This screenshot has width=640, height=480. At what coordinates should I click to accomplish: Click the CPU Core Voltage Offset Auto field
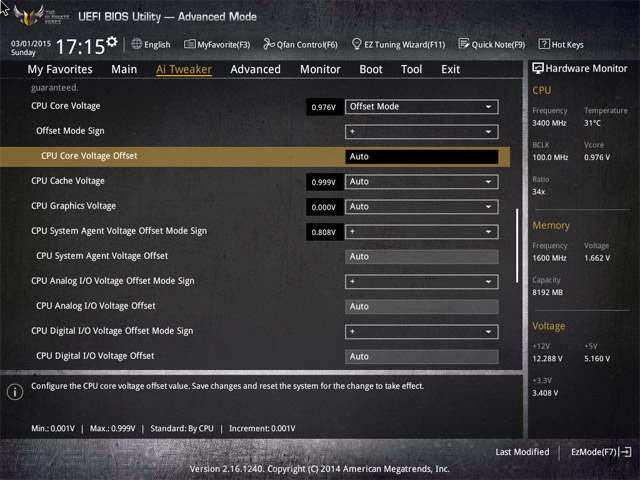coord(422,157)
